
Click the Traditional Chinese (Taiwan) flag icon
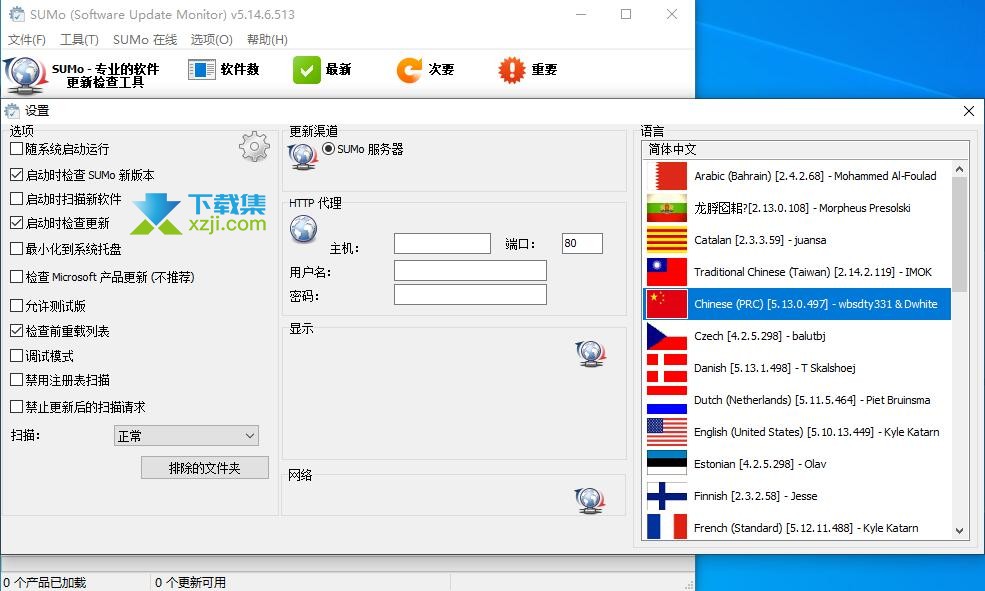(667, 272)
